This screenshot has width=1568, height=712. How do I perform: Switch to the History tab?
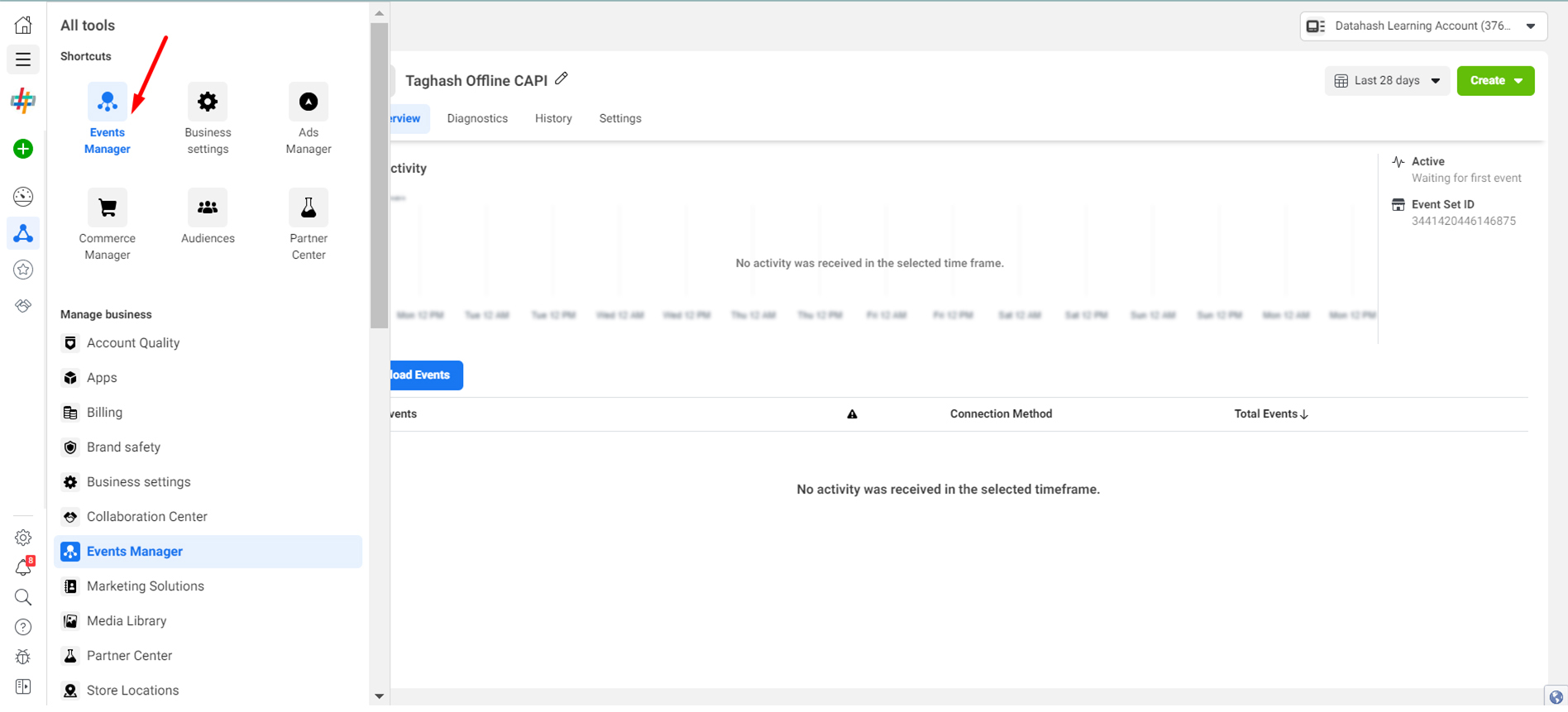[553, 118]
